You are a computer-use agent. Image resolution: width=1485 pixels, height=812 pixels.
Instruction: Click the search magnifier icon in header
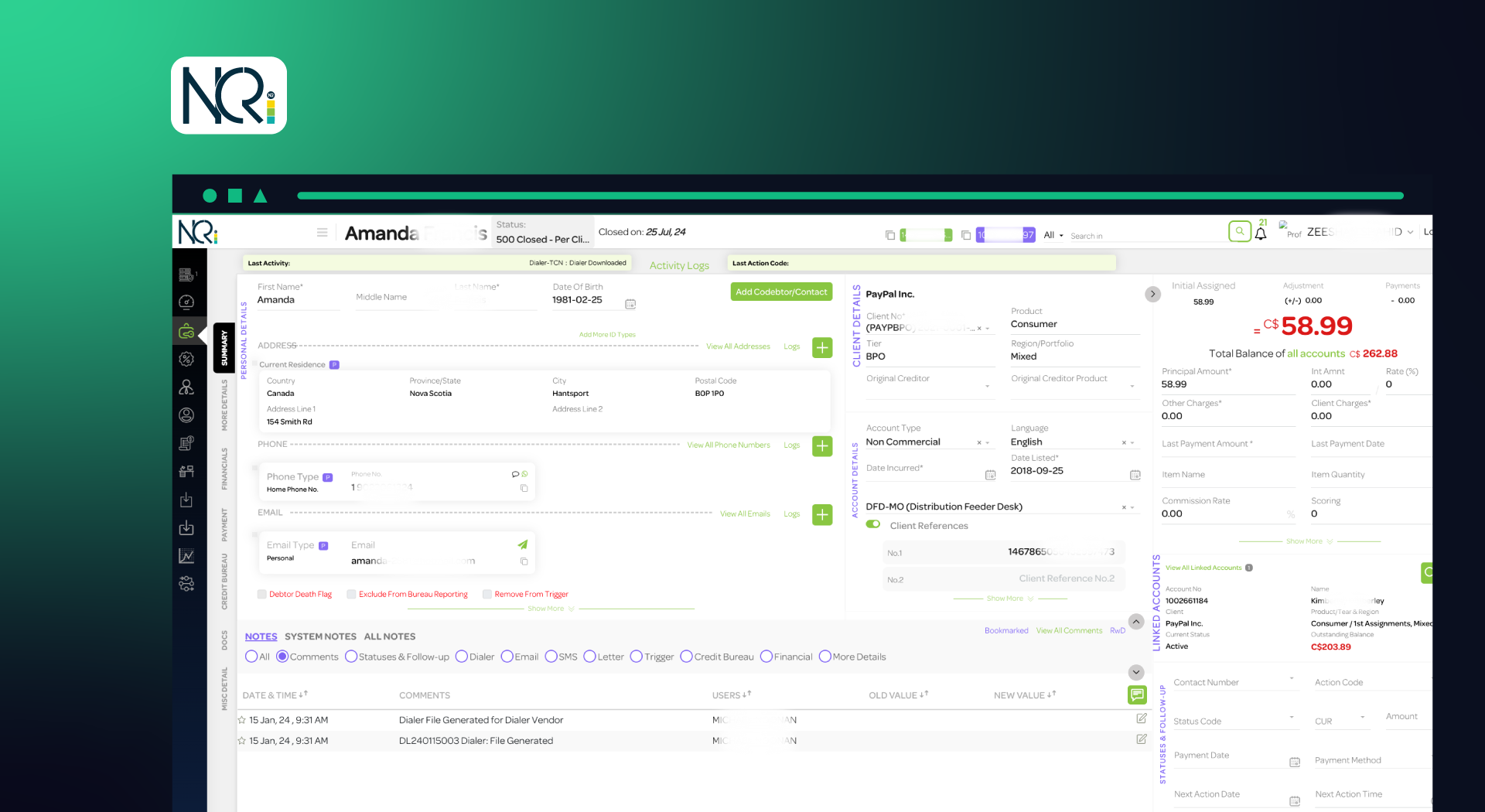tap(1239, 231)
